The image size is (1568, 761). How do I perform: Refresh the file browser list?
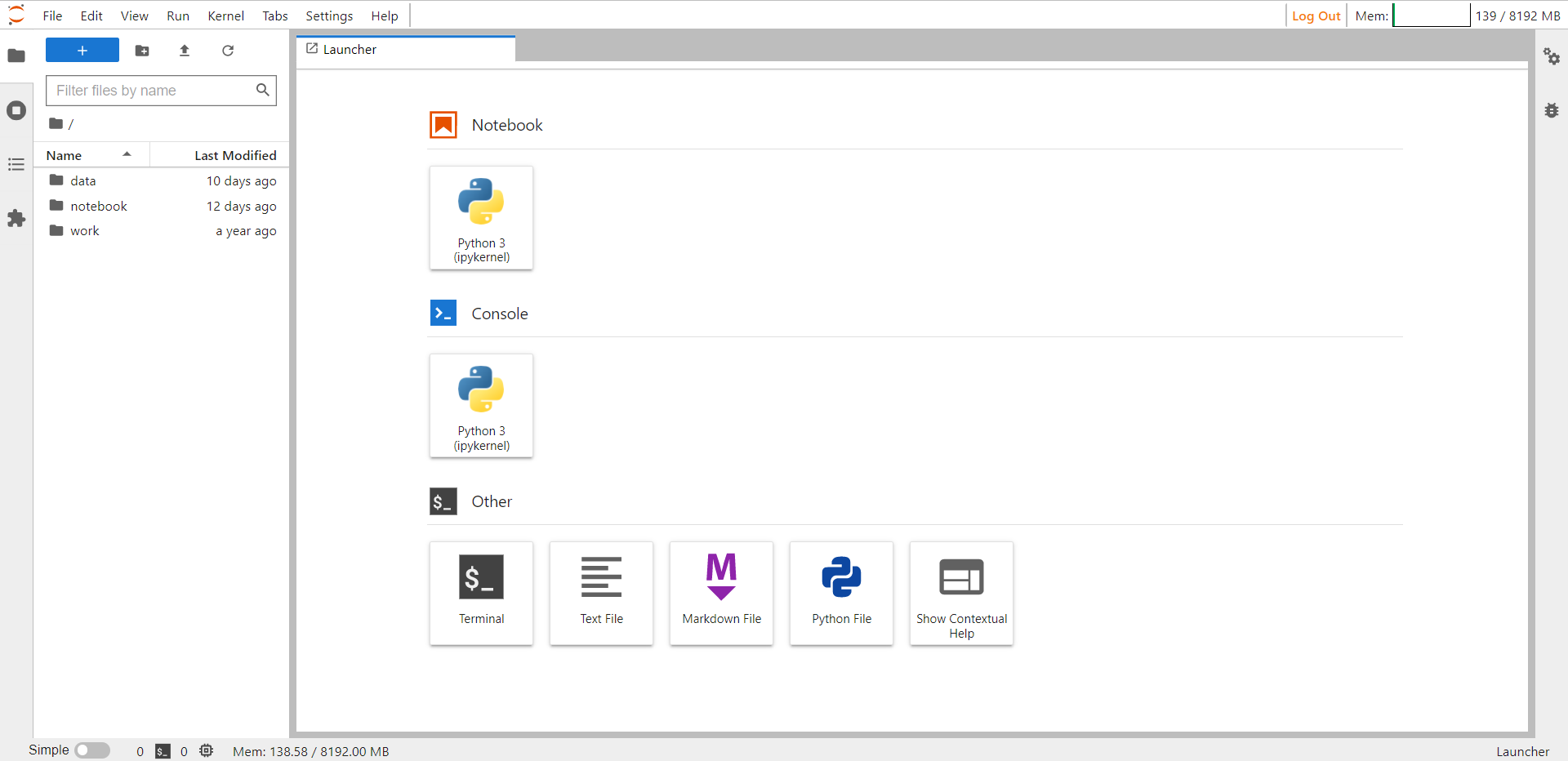point(228,51)
